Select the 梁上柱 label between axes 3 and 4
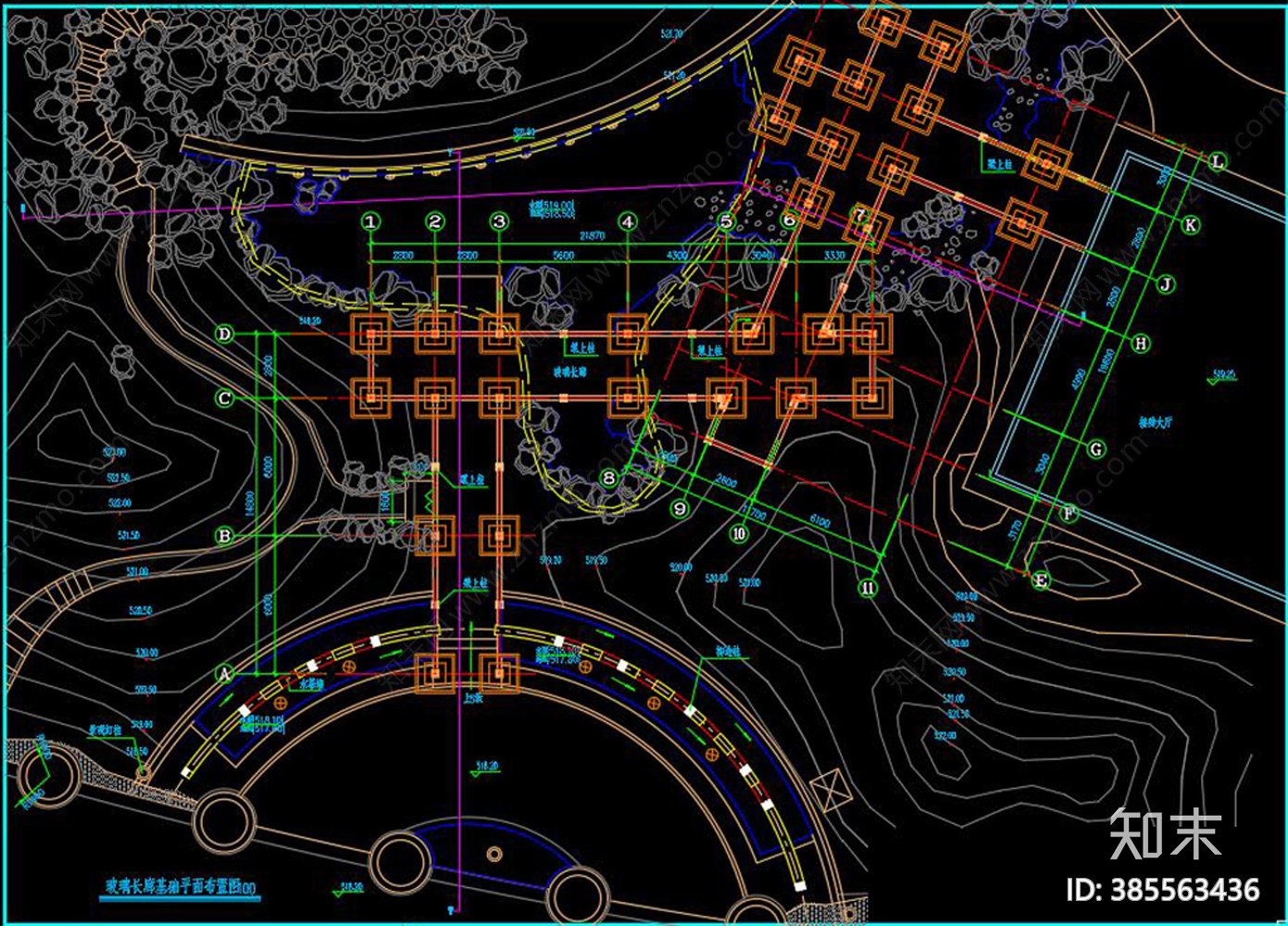1288x926 pixels. pyautogui.click(x=581, y=347)
